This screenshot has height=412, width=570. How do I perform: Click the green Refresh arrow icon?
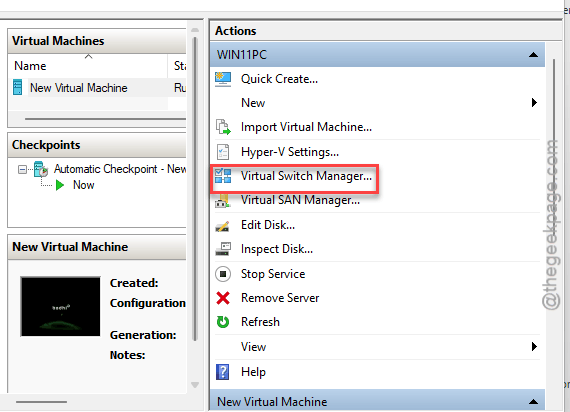point(223,322)
